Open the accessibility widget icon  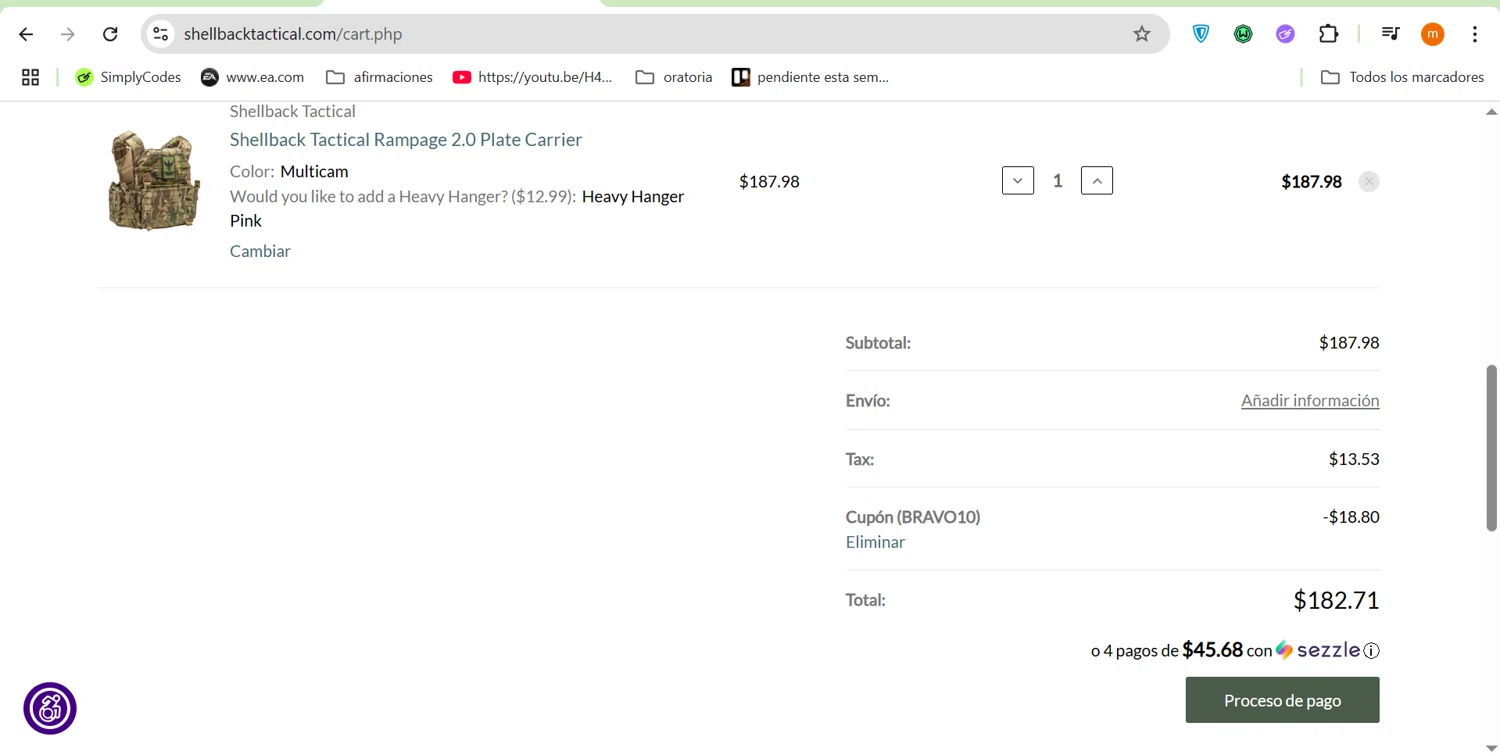tap(50, 708)
